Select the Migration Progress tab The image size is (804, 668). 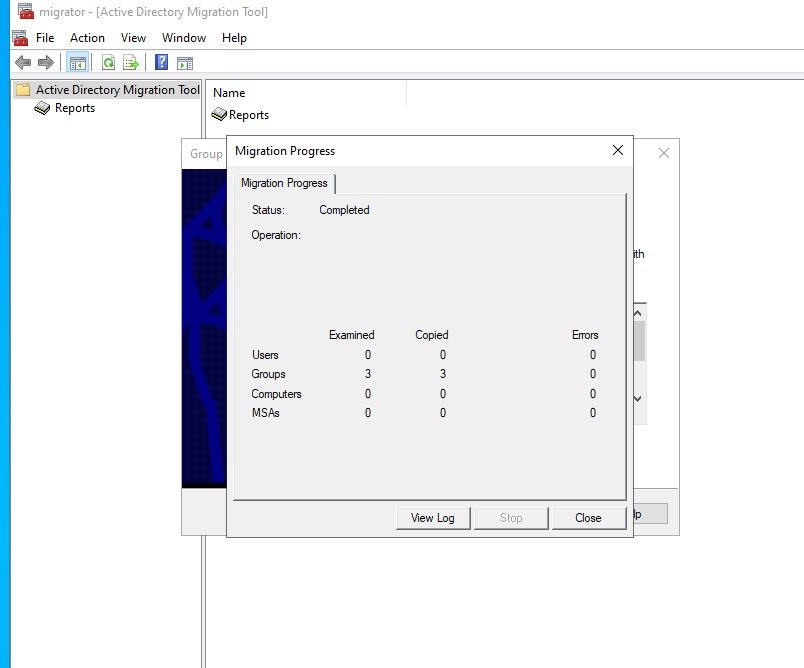tap(284, 183)
